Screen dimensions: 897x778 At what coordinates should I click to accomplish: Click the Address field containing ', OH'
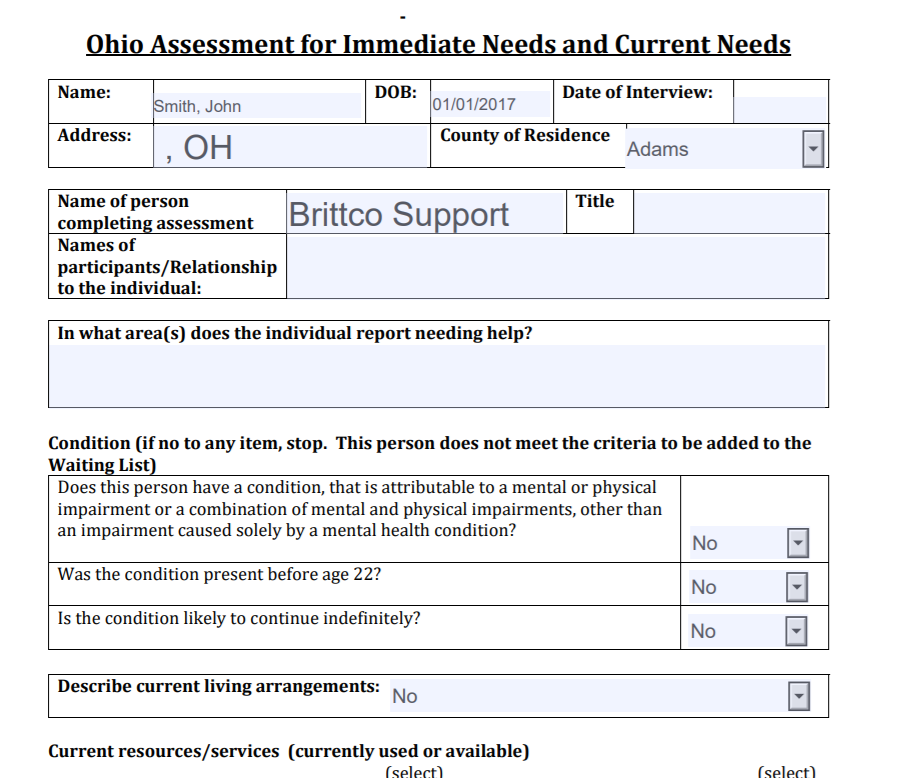(x=292, y=147)
